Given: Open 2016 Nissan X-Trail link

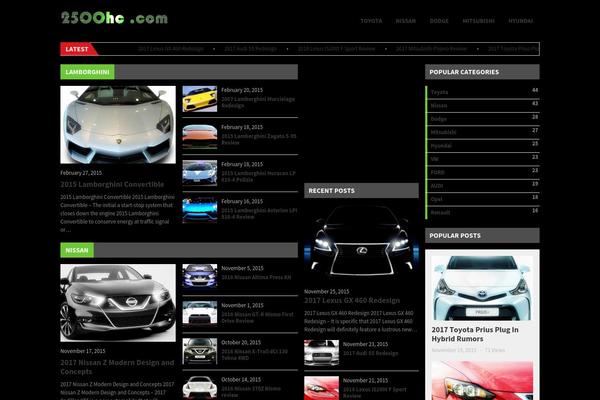Looking at the screenshot, I should tap(254, 355).
